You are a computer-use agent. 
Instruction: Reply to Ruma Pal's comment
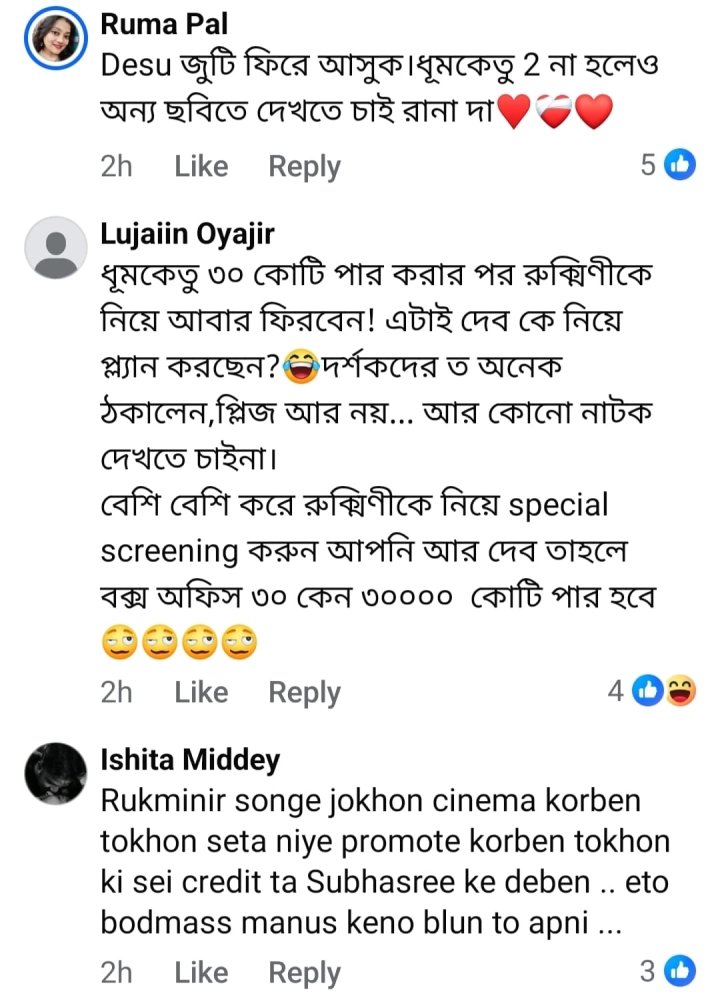click(x=304, y=166)
